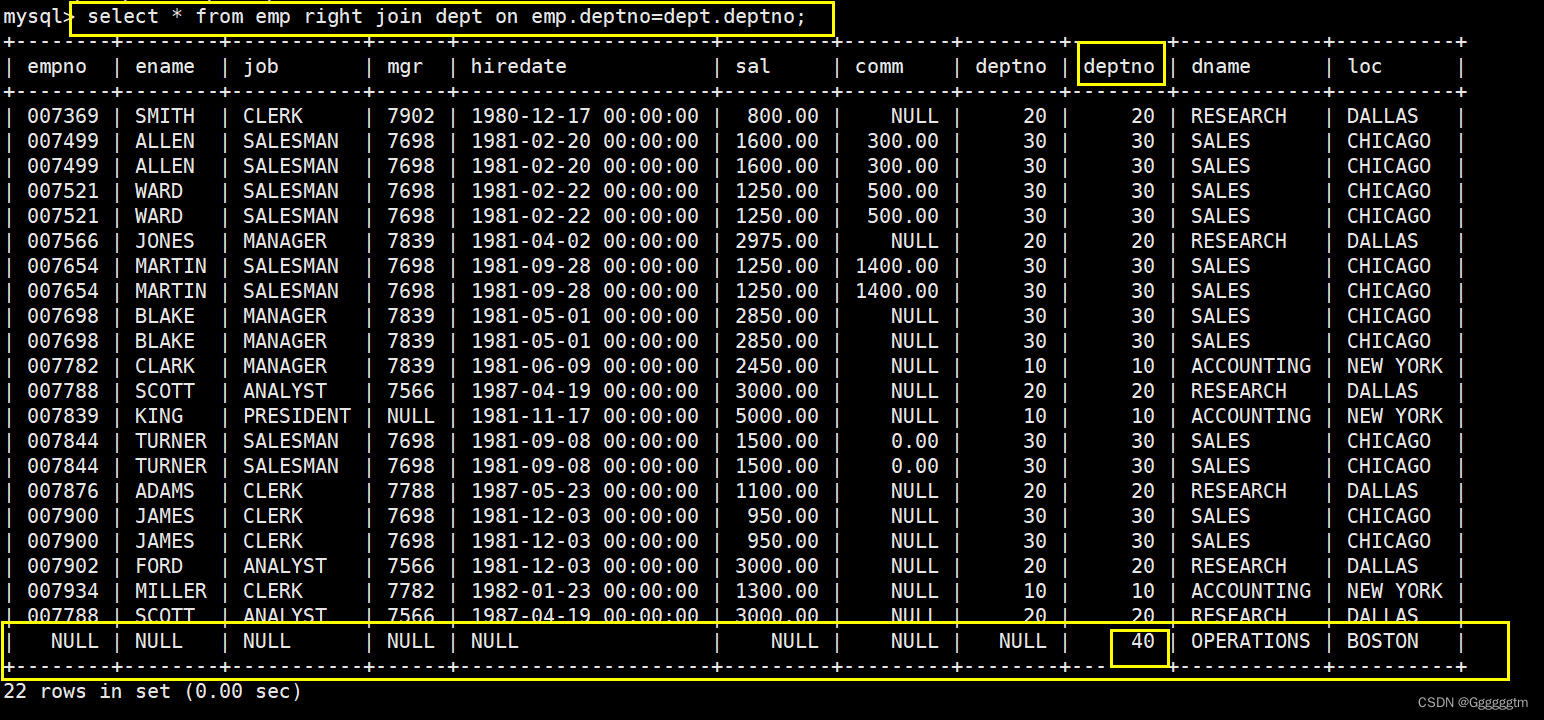This screenshot has height=720, width=1544.
Task: Click empno value 007369
Action: [x=63, y=116]
